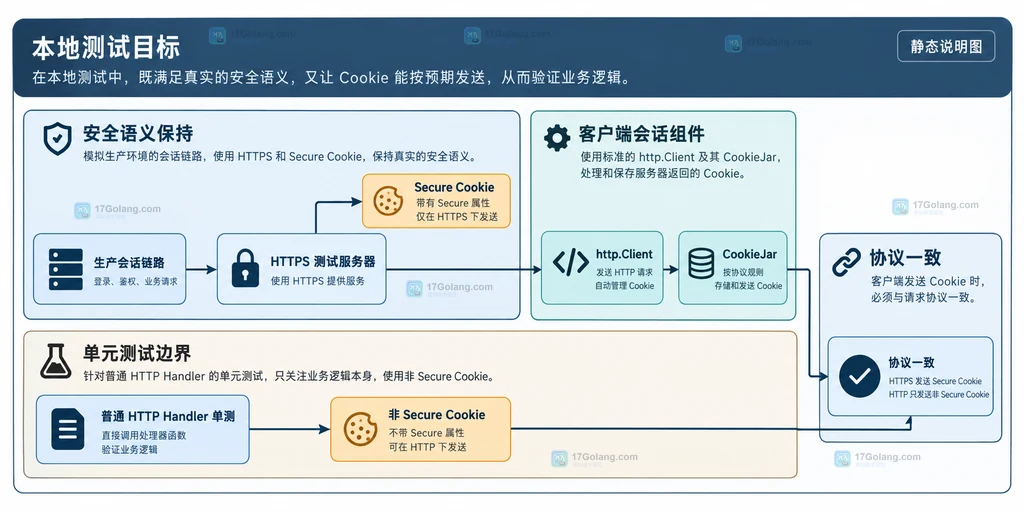Select the 单元测试边界 heading
The width and height of the screenshot is (1024, 512).
click(136, 353)
